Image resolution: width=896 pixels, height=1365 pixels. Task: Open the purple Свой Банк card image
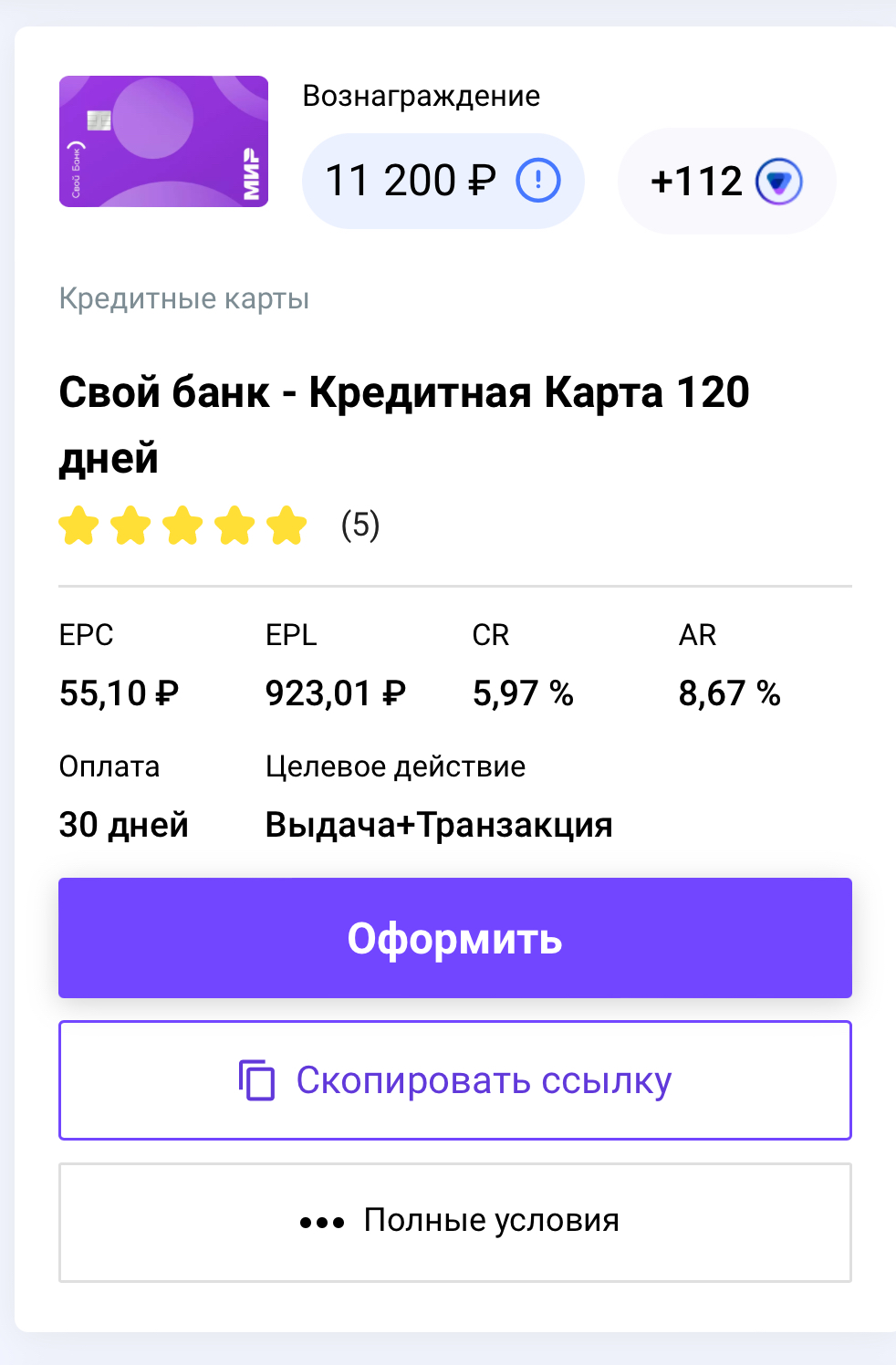(x=164, y=141)
